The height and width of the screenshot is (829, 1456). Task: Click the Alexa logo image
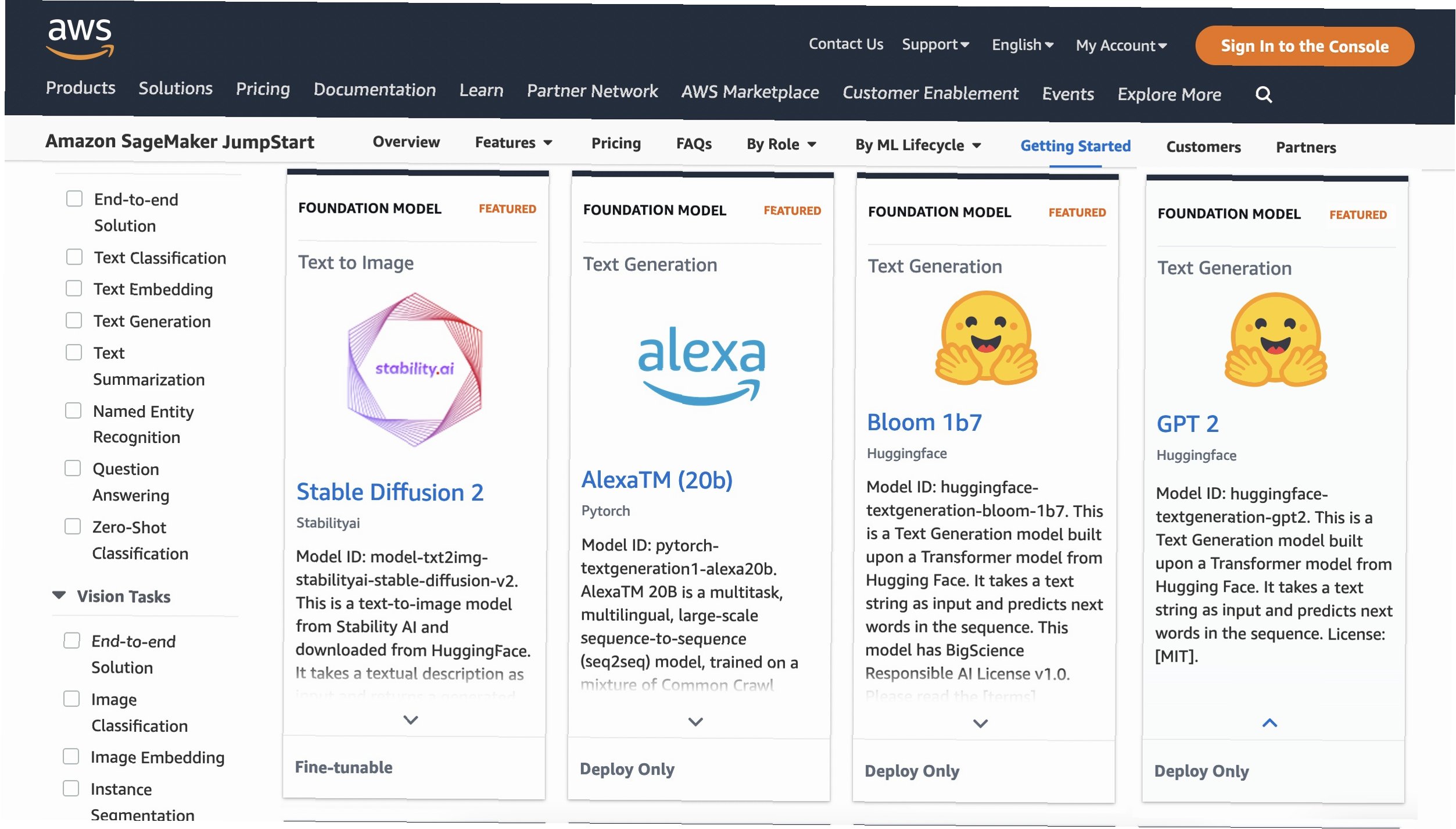[x=701, y=365]
